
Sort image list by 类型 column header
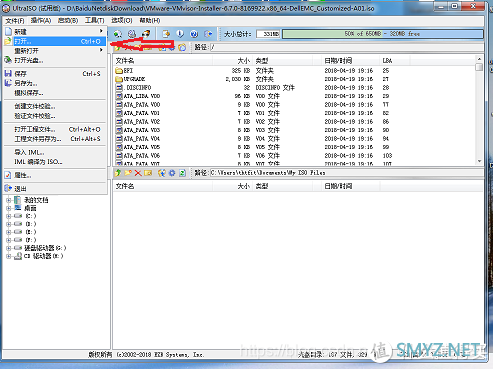(x=283, y=61)
